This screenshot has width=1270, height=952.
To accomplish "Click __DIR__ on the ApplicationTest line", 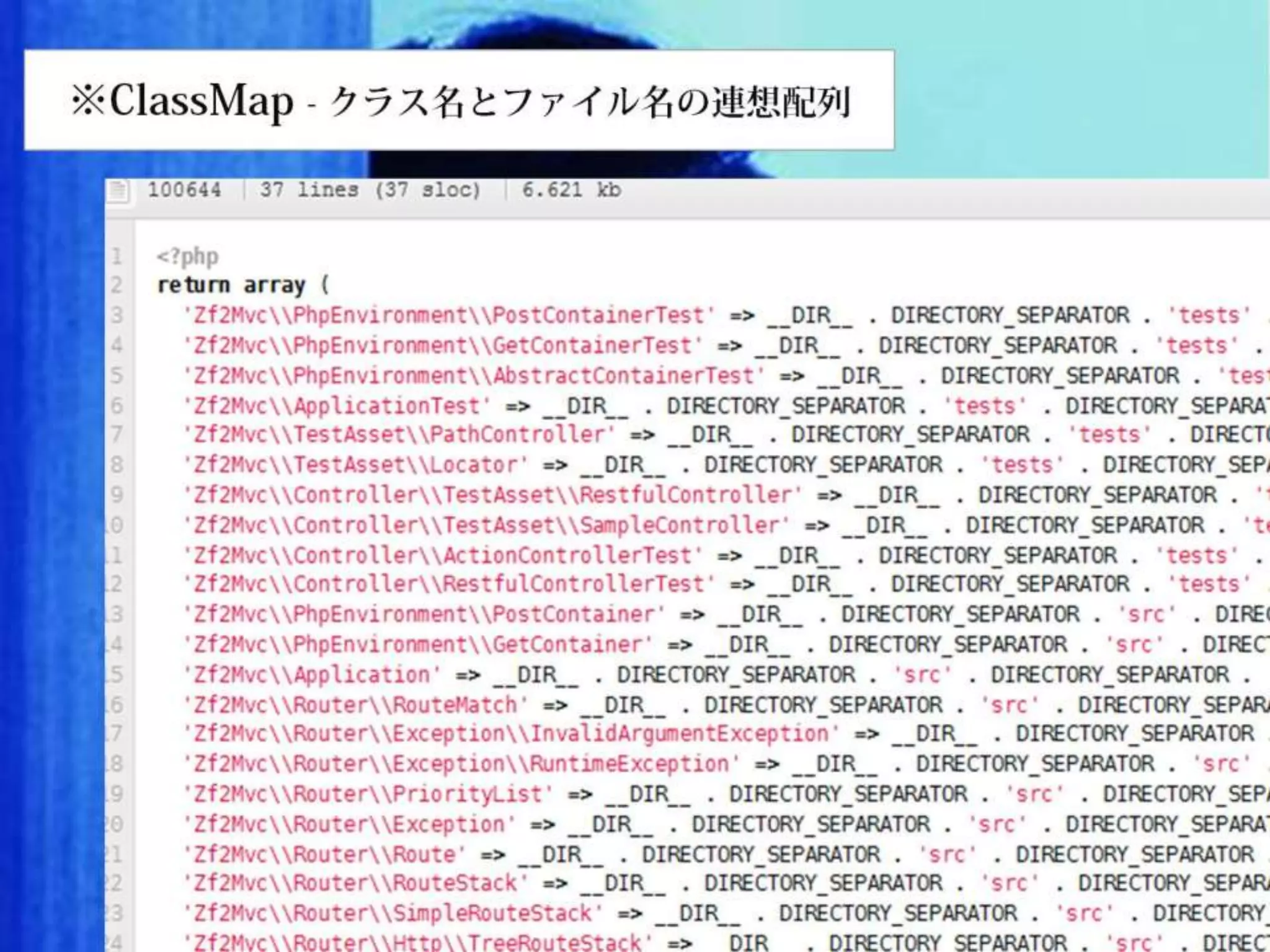I will pos(585,407).
